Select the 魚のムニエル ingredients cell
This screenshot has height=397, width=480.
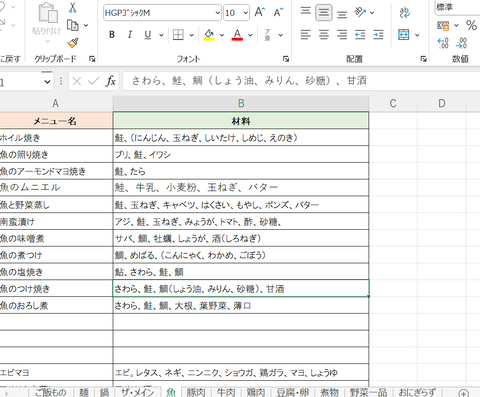coord(241,188)
